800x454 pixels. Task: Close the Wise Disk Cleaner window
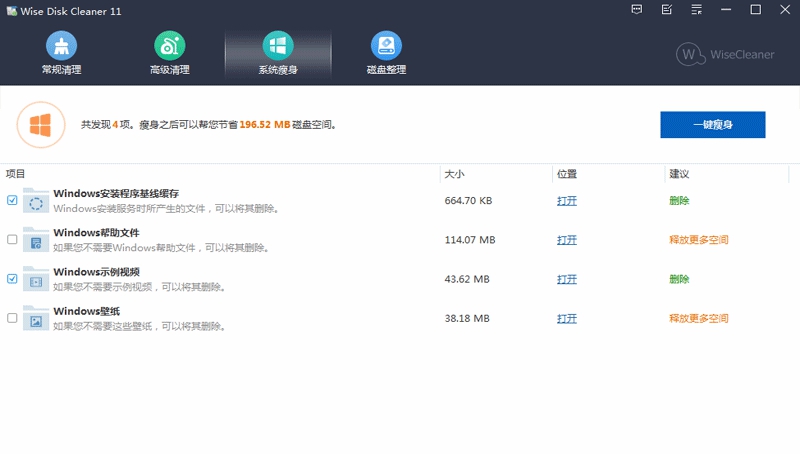(785, 10)
